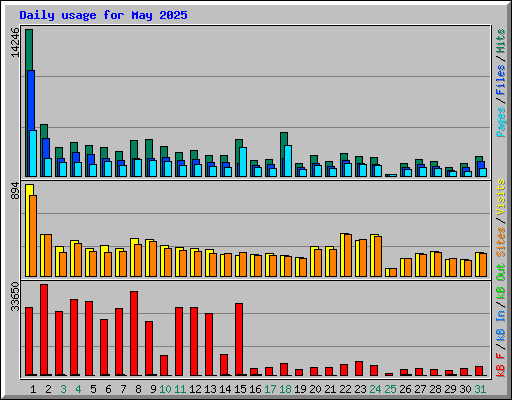512x400 pixels.
Task: Select the green weekend day 18 label
Action: [x=285, y=389]
